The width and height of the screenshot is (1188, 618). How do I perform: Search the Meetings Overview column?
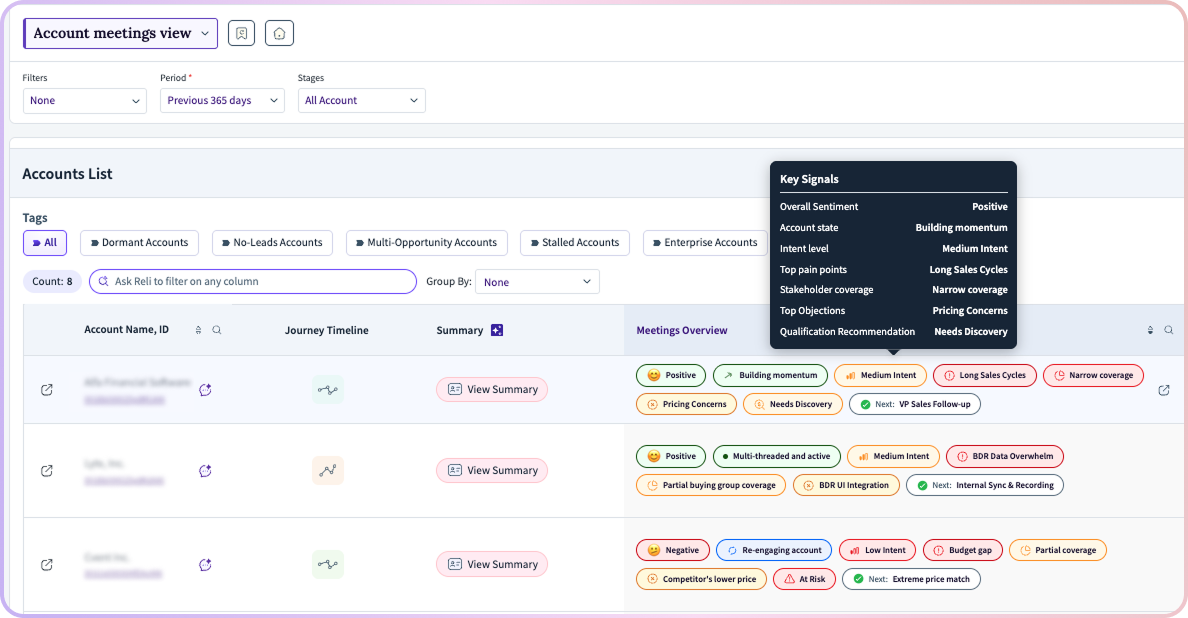tap(1169, 330)
